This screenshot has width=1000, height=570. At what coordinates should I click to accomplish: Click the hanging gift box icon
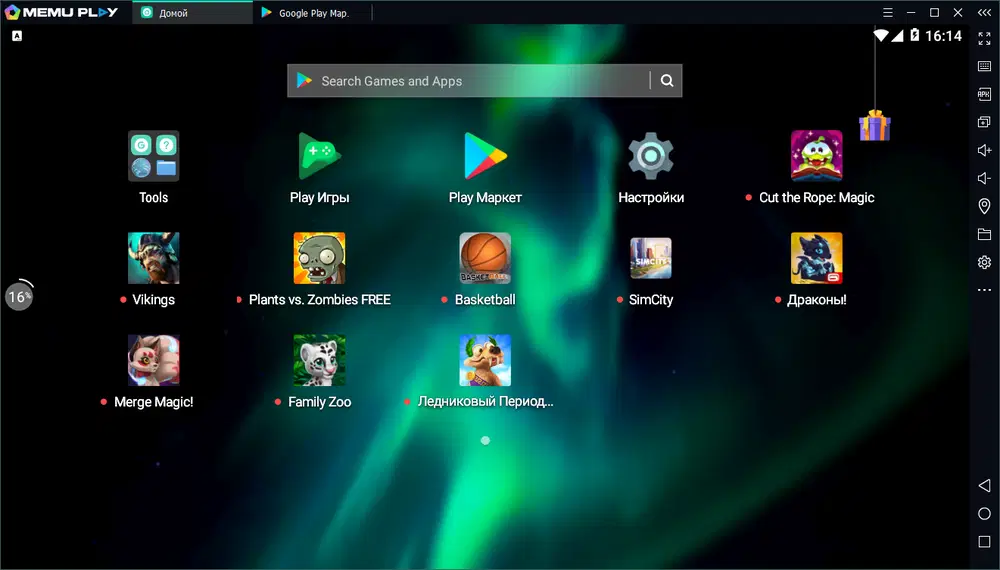[x=874, y=125]
